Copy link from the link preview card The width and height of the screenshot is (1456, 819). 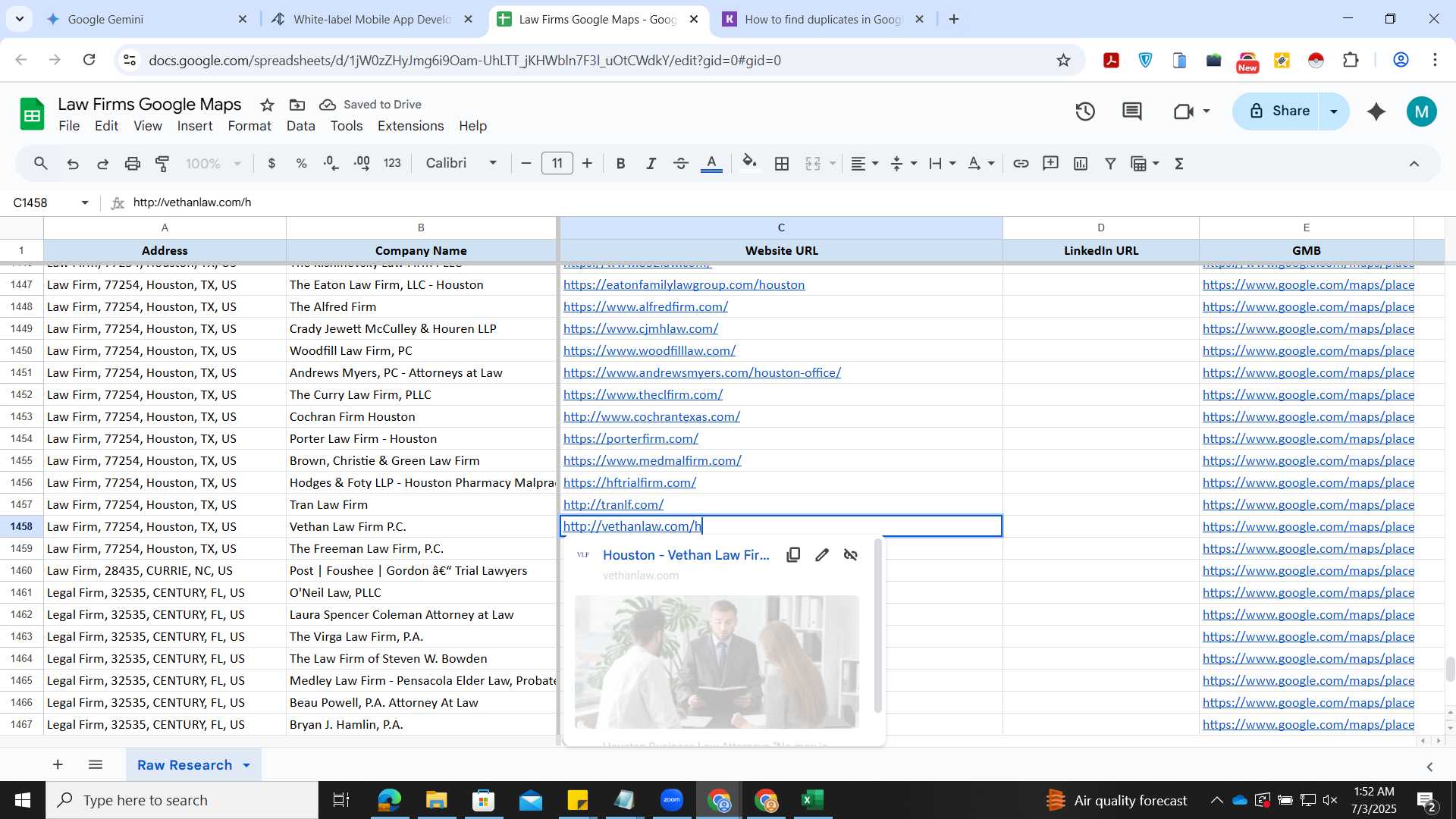tap(793, 555)
